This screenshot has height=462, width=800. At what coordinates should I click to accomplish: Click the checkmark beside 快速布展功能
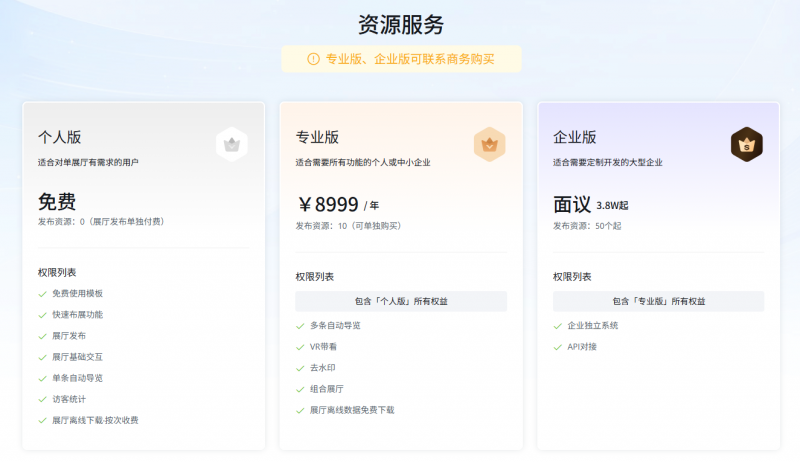point(42,315)
